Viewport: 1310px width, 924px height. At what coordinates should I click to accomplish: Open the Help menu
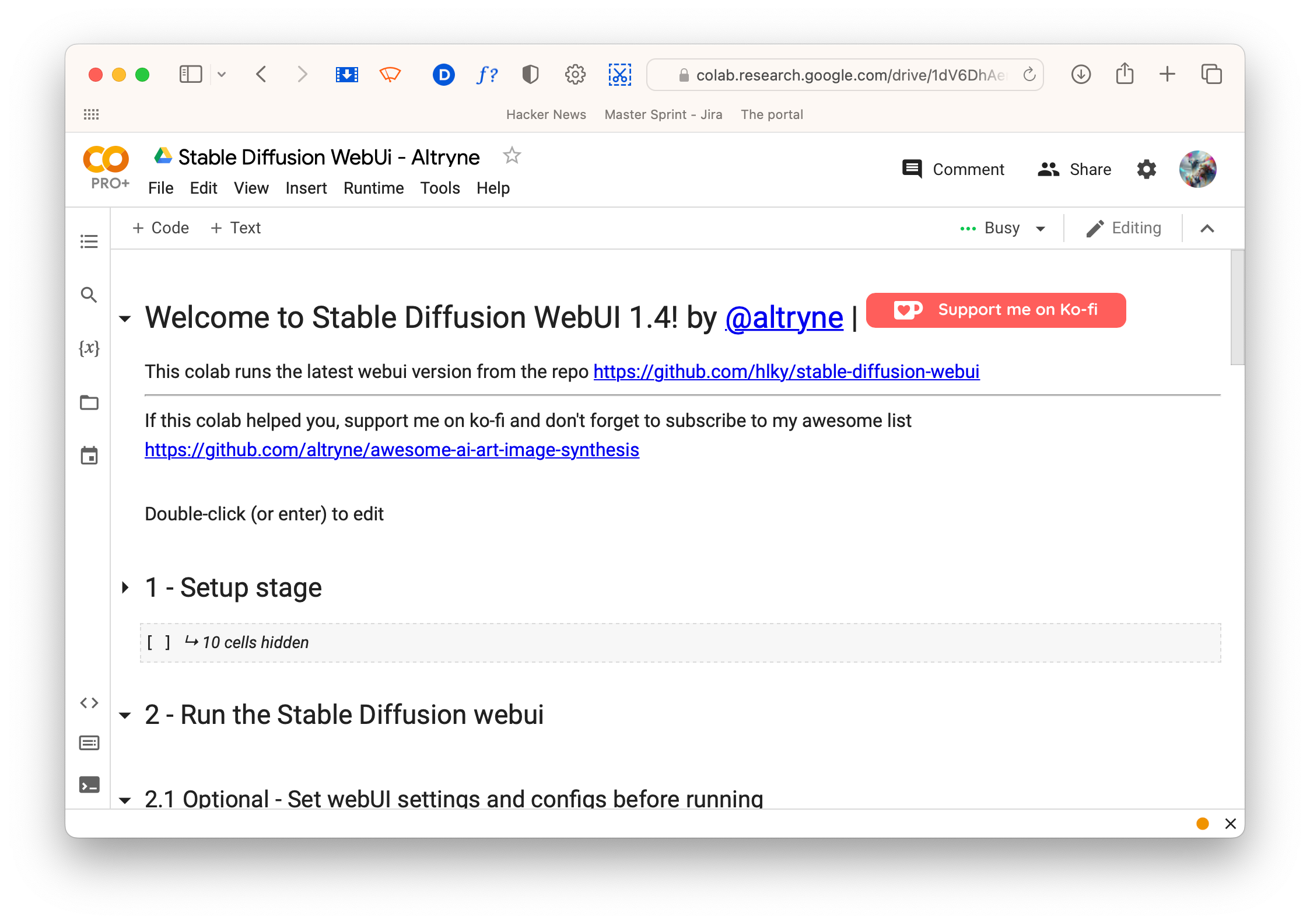pyautogui.click(x=493, y=188)
